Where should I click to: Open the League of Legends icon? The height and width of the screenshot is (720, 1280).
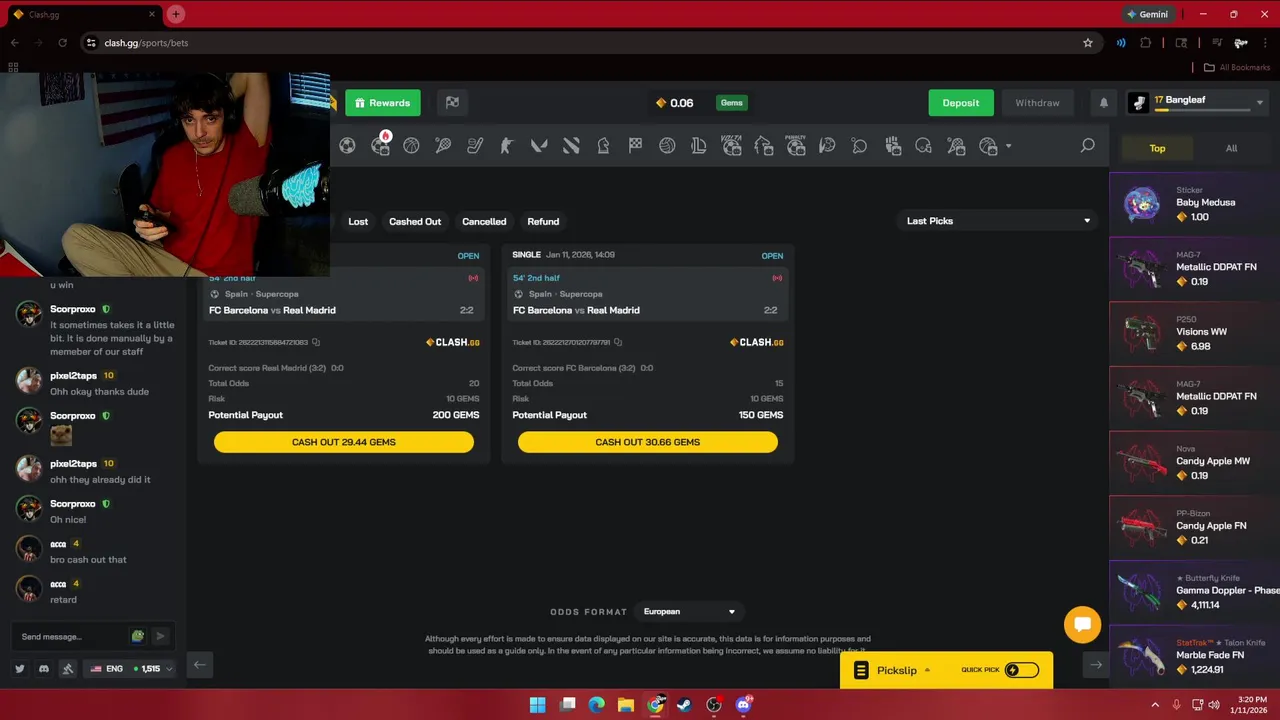pos(699,146)
